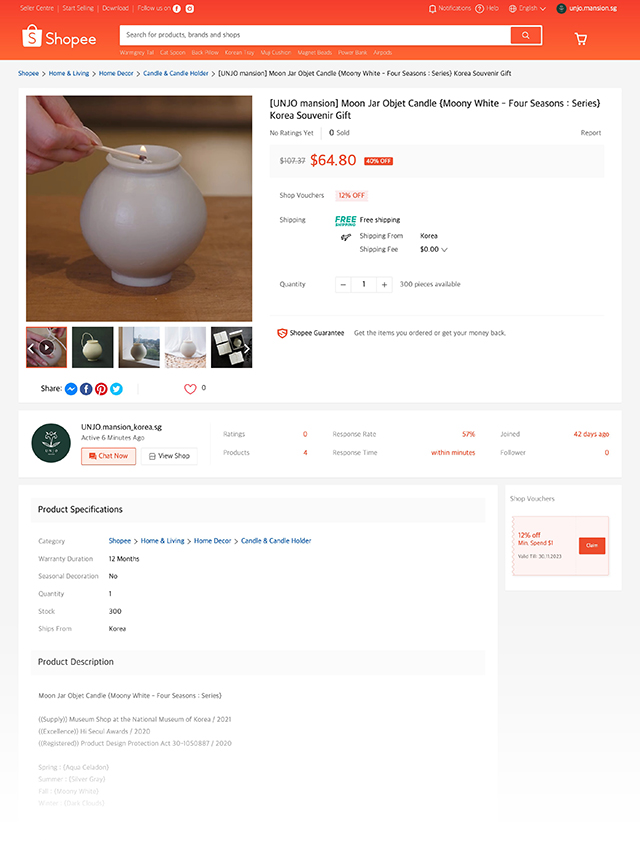
Task: Open the English language selector
Action: 526,8
